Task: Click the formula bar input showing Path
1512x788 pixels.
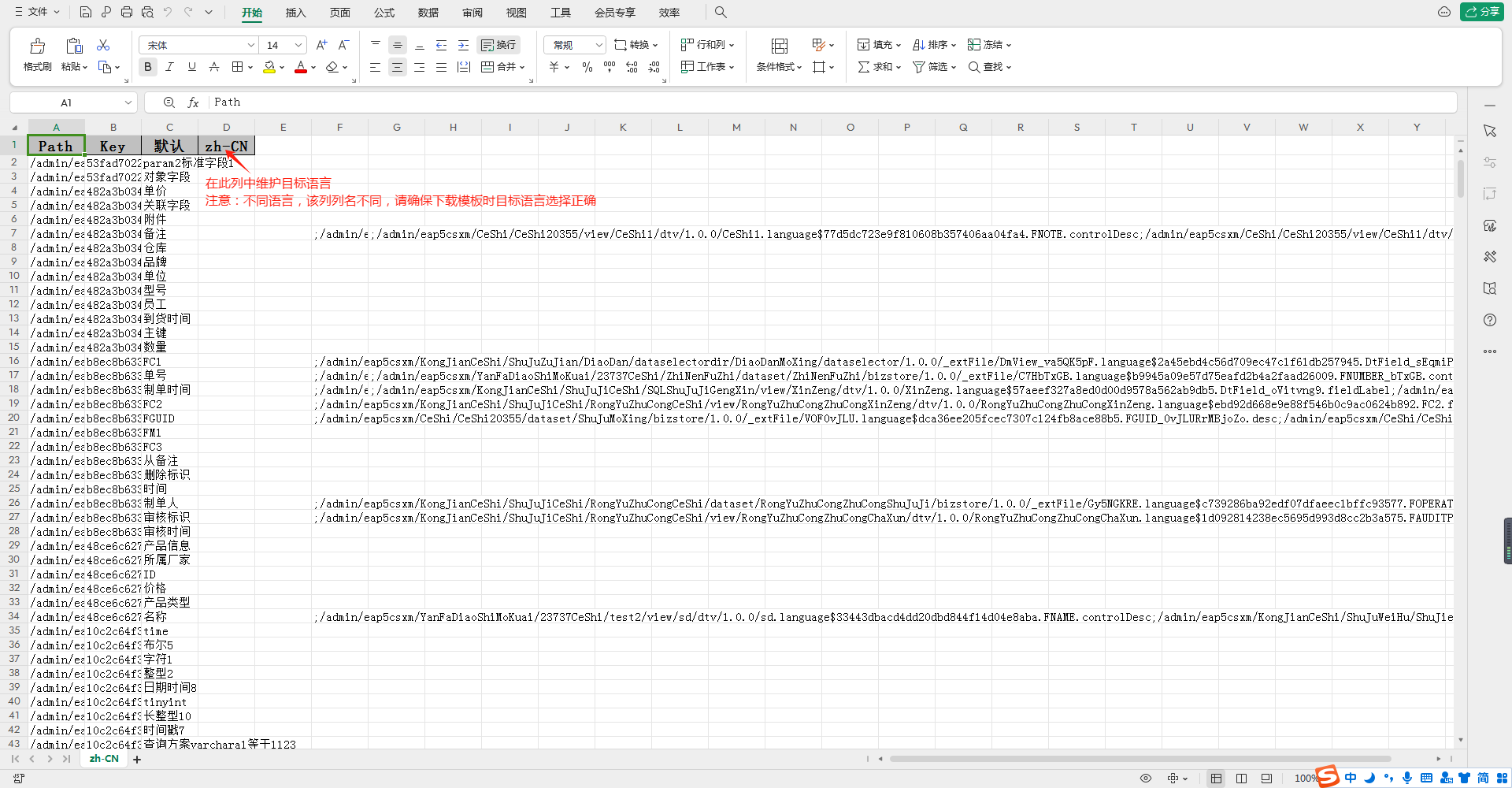Action: coord(787,102)
